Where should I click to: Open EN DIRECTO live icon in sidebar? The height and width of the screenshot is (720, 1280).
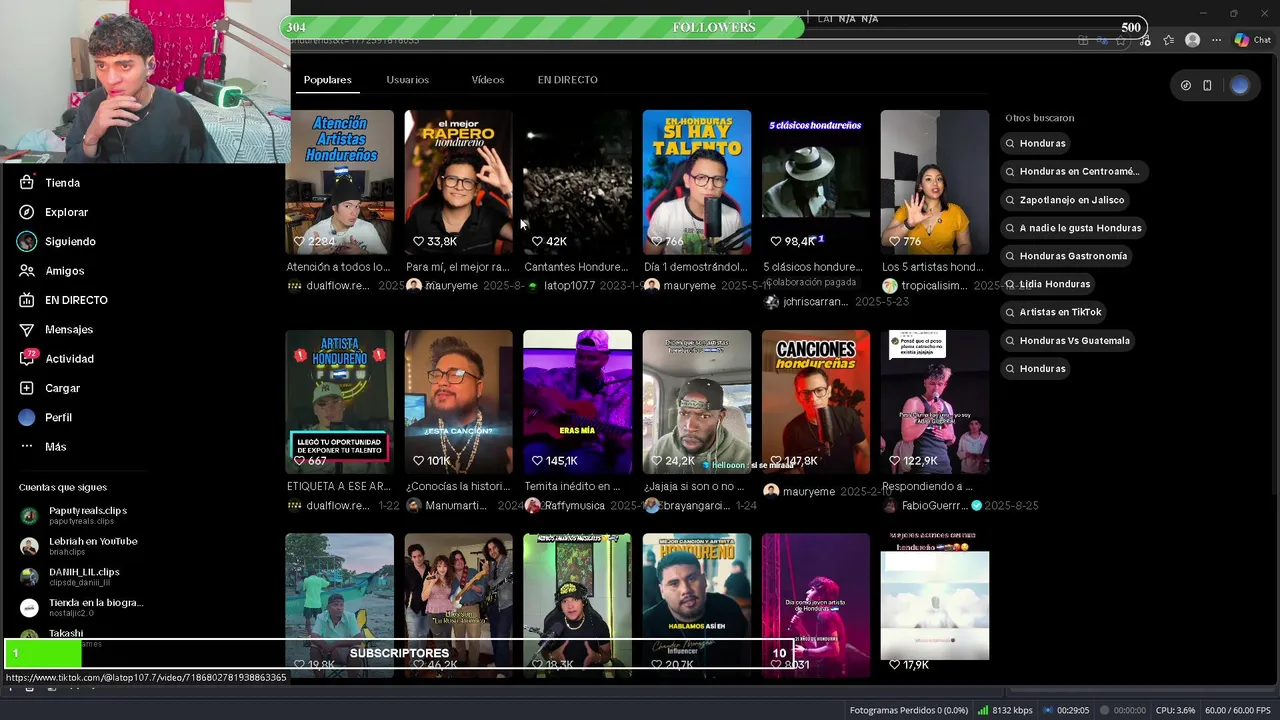[x=27, y=300]
